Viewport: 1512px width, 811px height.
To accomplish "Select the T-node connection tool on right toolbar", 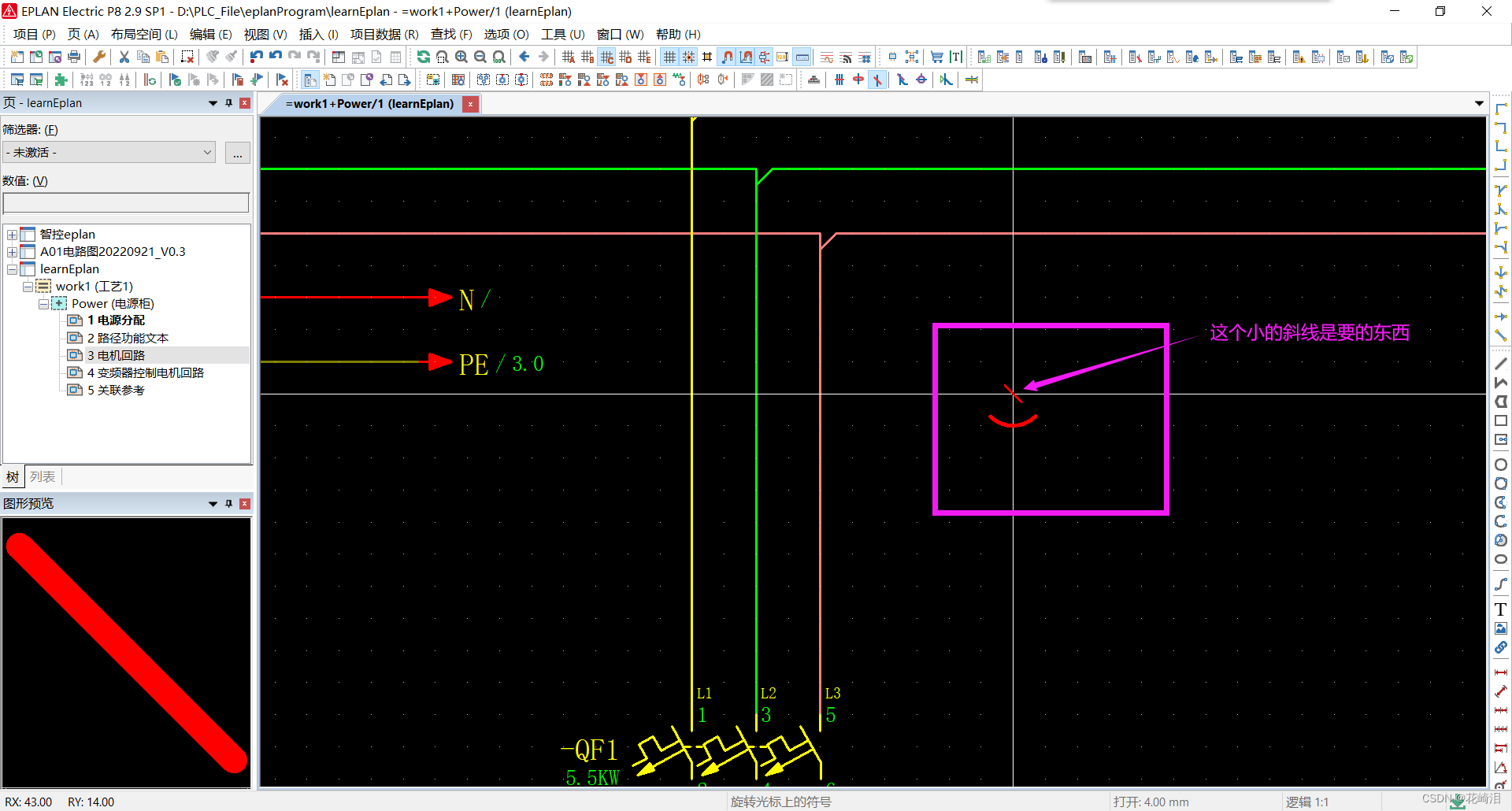I will click(1501, 191).
